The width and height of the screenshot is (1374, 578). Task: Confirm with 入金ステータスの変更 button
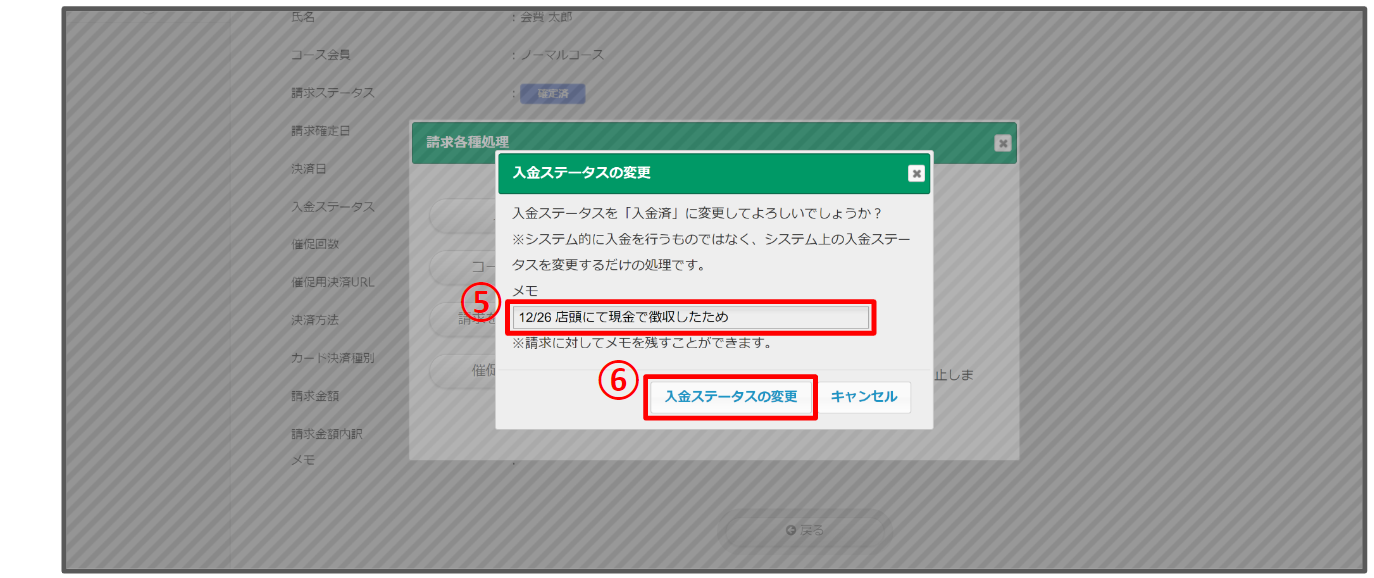pos(731,397)
